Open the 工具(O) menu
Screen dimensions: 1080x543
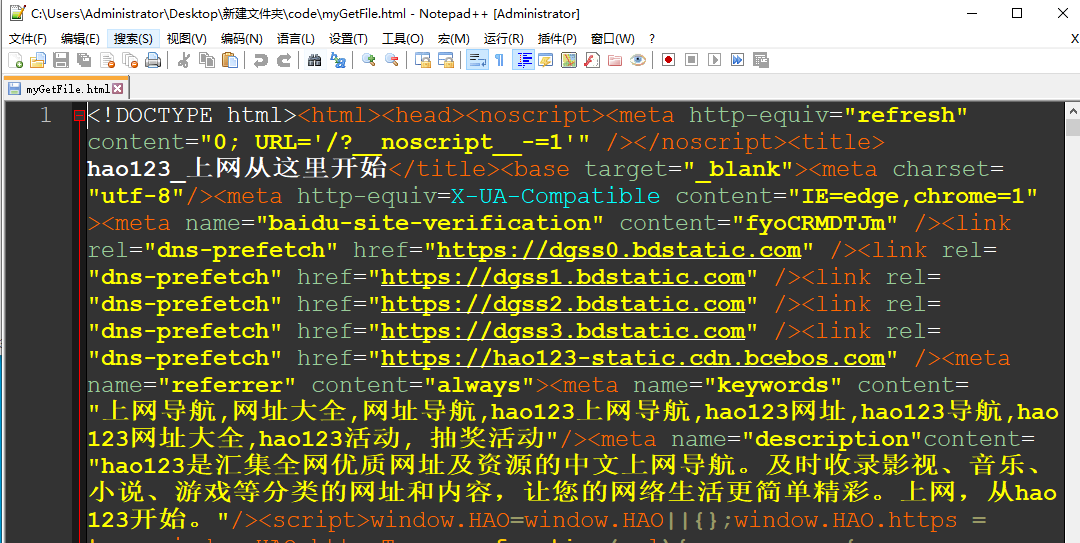tap(403, 39)
